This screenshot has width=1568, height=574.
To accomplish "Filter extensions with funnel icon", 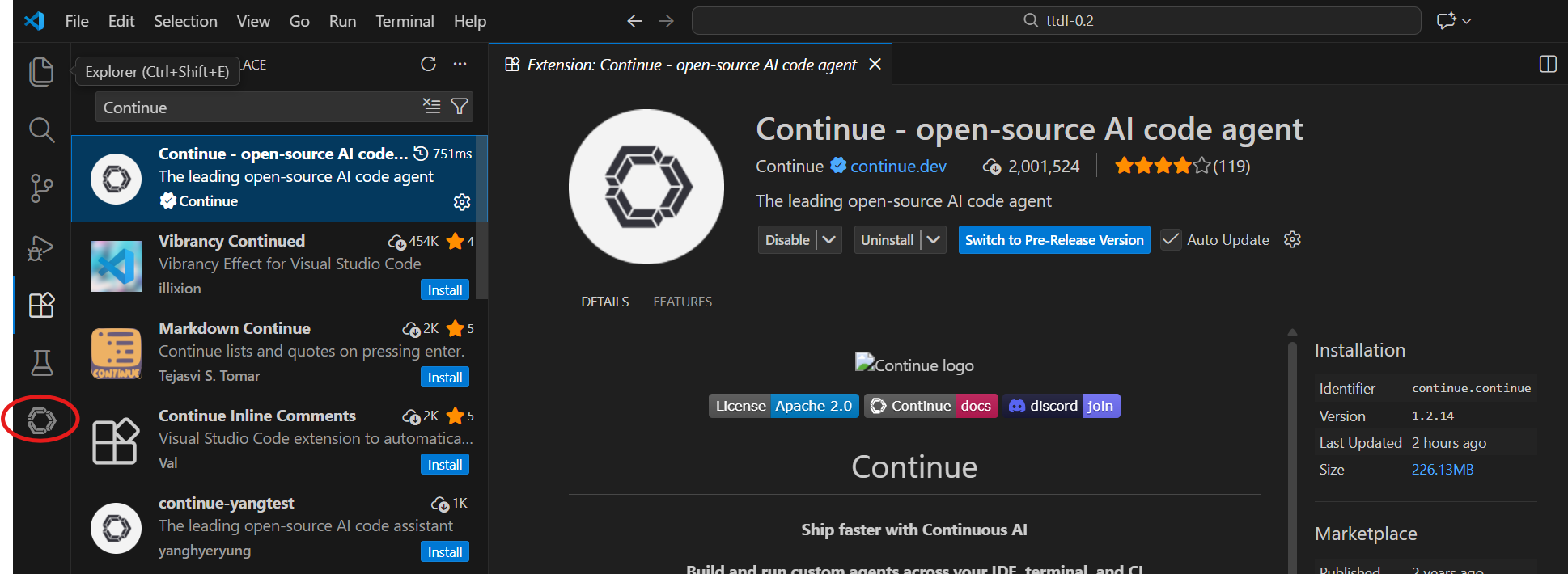I will tap(460, 106).
